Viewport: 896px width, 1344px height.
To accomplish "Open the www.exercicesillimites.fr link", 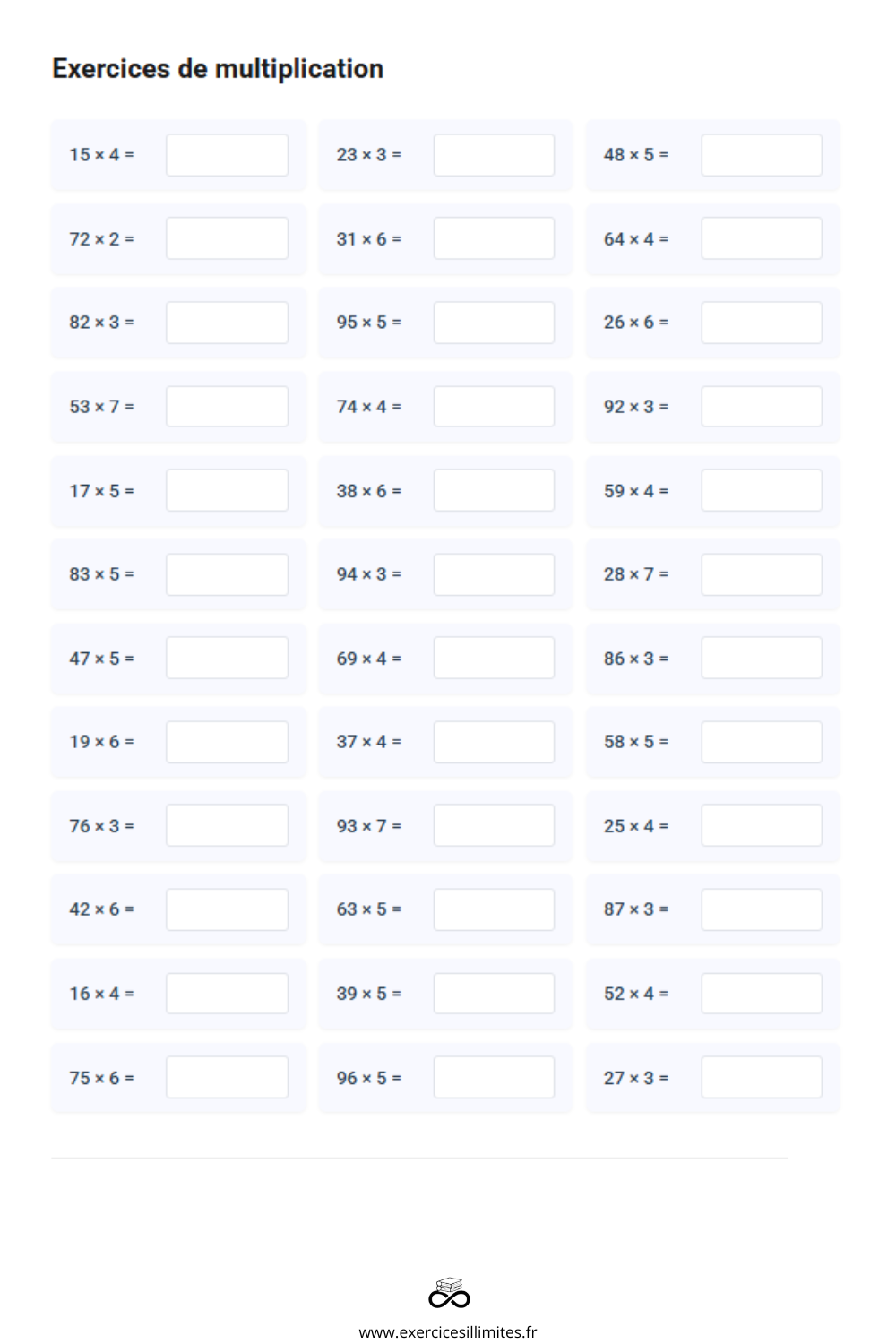I will coord(448,1332).
